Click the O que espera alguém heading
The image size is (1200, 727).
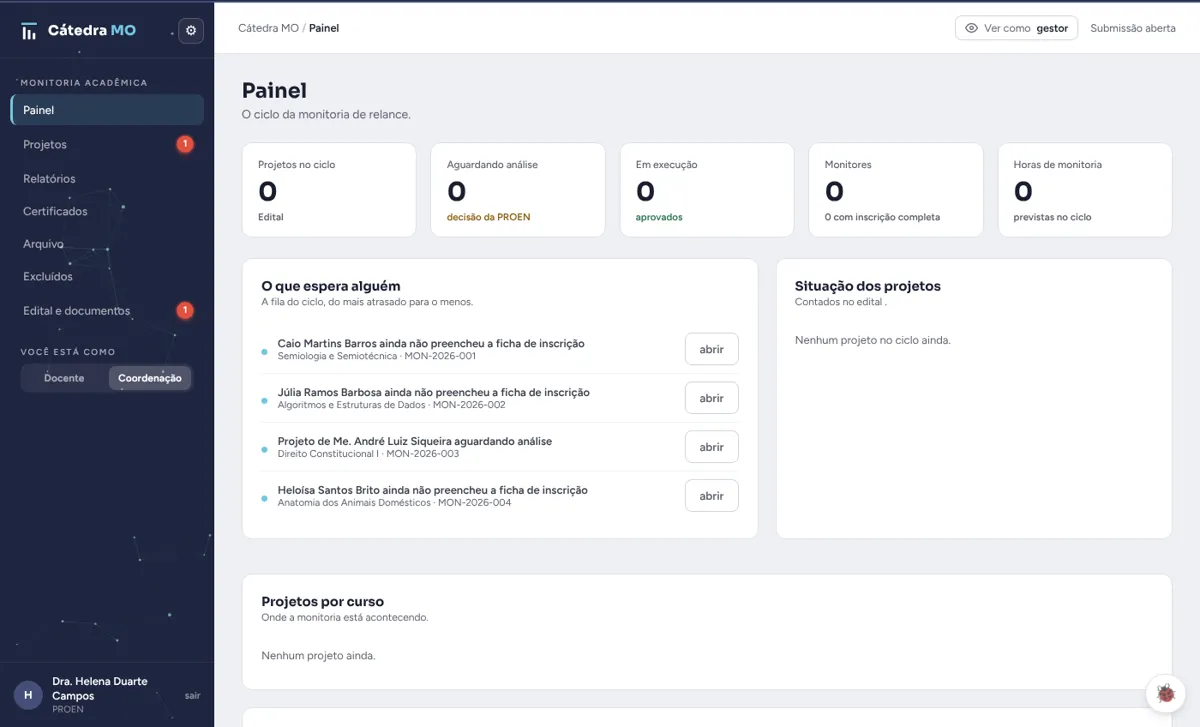point(331,286)
